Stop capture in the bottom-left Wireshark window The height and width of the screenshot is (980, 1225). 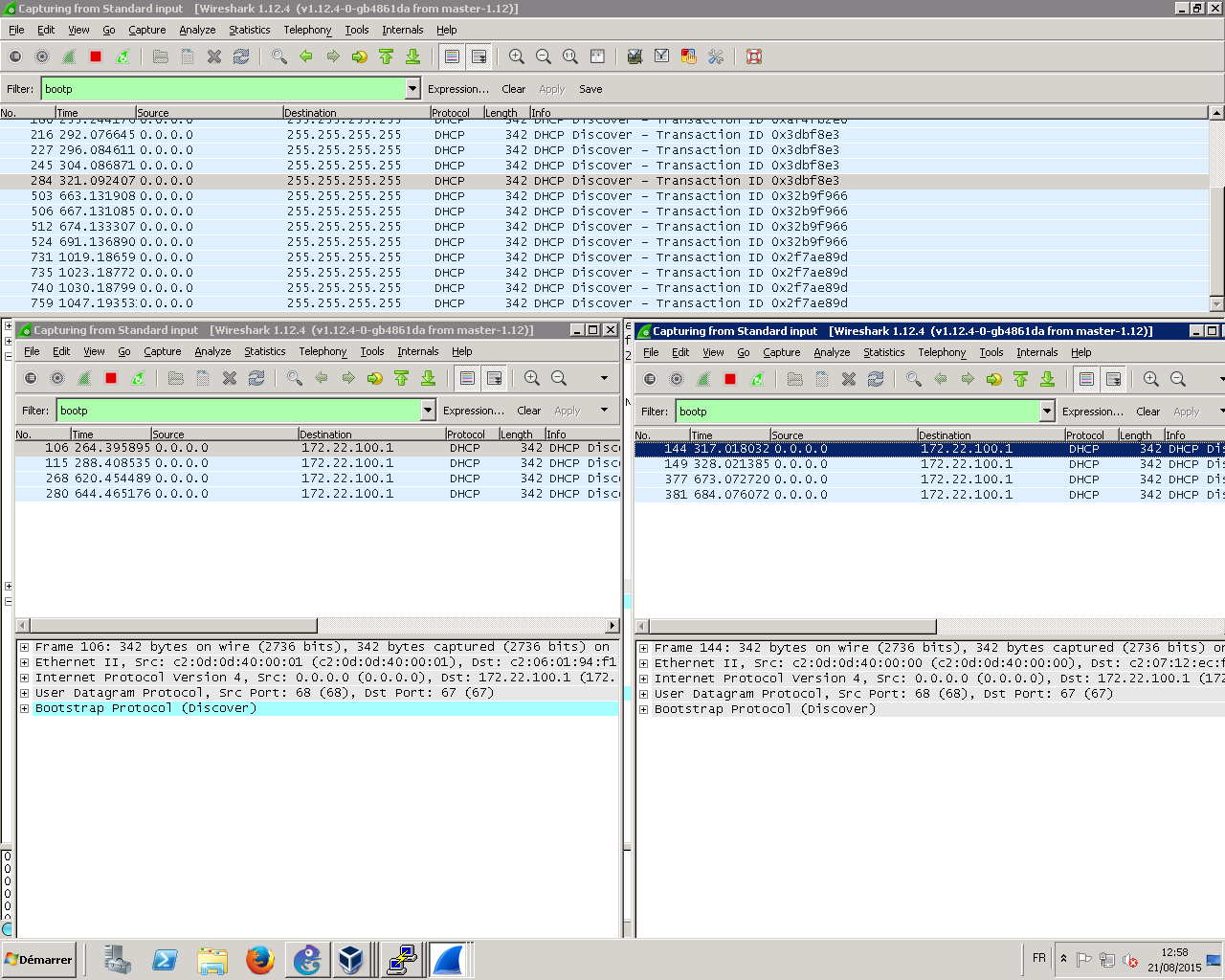[x=111, y=378]
